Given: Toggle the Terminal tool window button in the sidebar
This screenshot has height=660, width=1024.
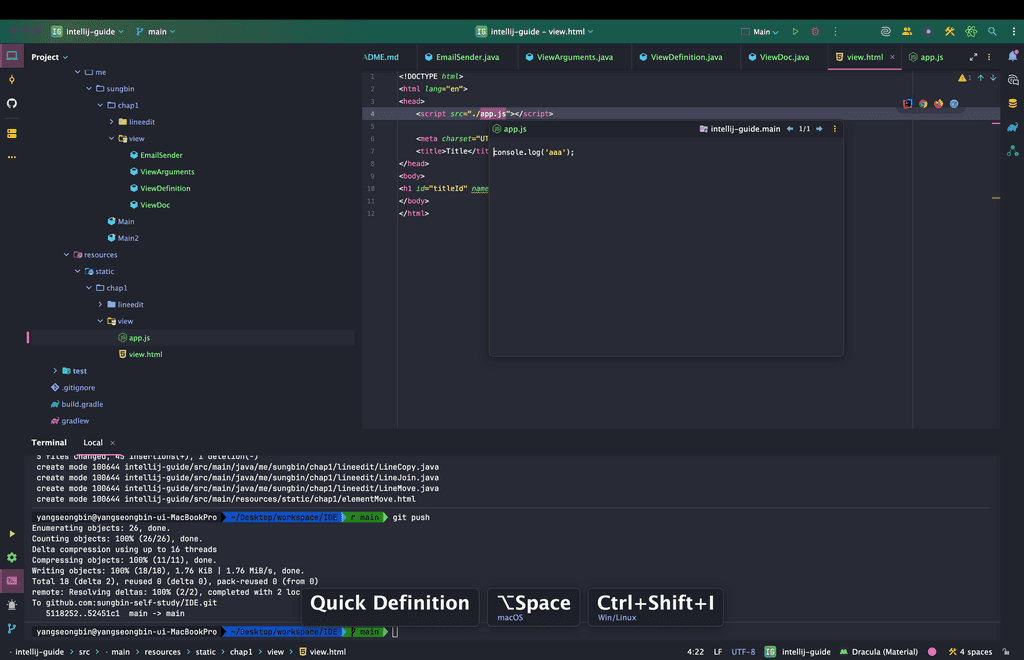Looking at the screenshot, I should pyautogui.click(x=12, y=581).
